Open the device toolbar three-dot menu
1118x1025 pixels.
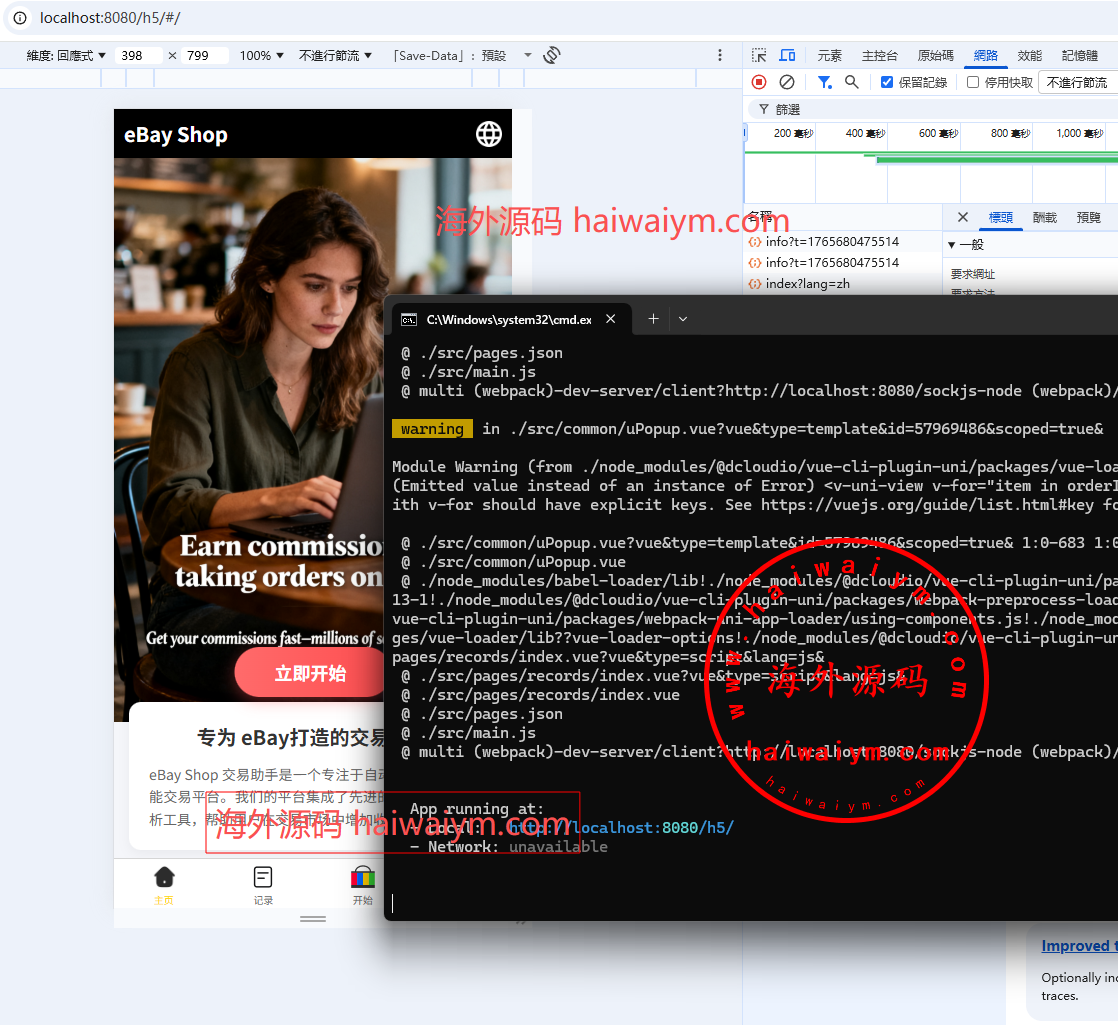(x=720, y=56)
